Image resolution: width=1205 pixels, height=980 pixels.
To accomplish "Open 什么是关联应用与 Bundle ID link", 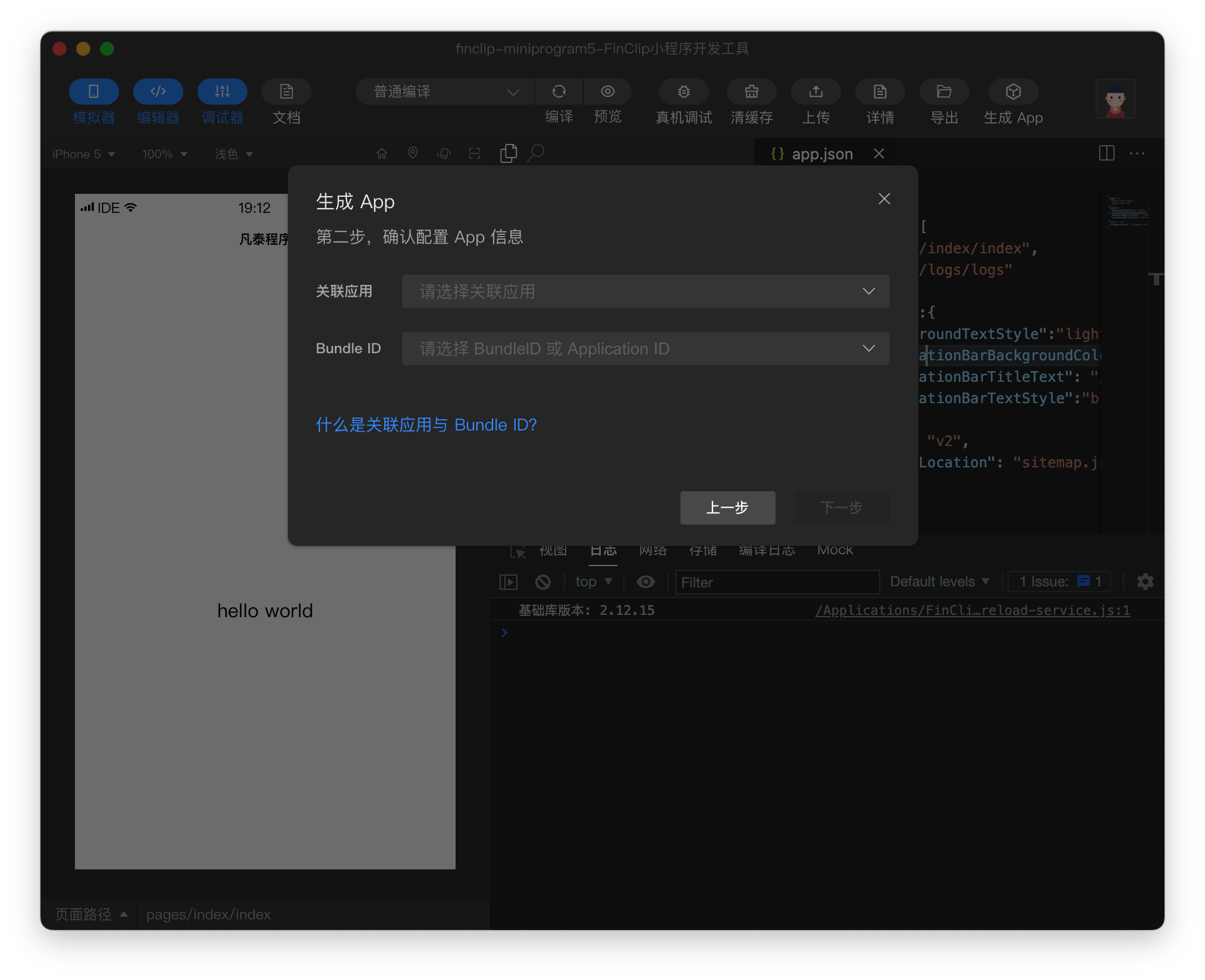I will click(x=426, y=425).
